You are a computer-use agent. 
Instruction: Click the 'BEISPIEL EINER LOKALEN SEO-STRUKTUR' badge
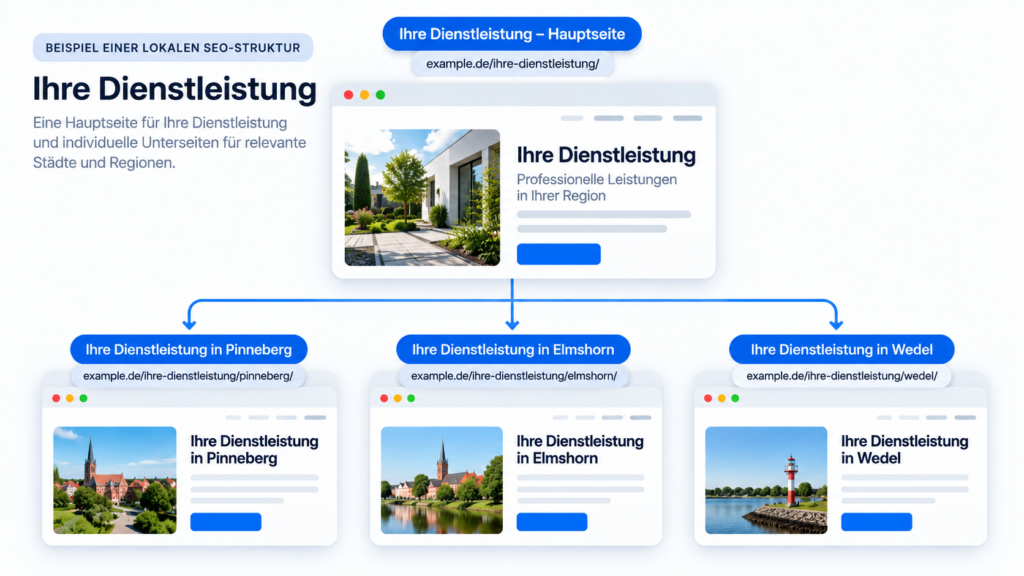point(173,48)
